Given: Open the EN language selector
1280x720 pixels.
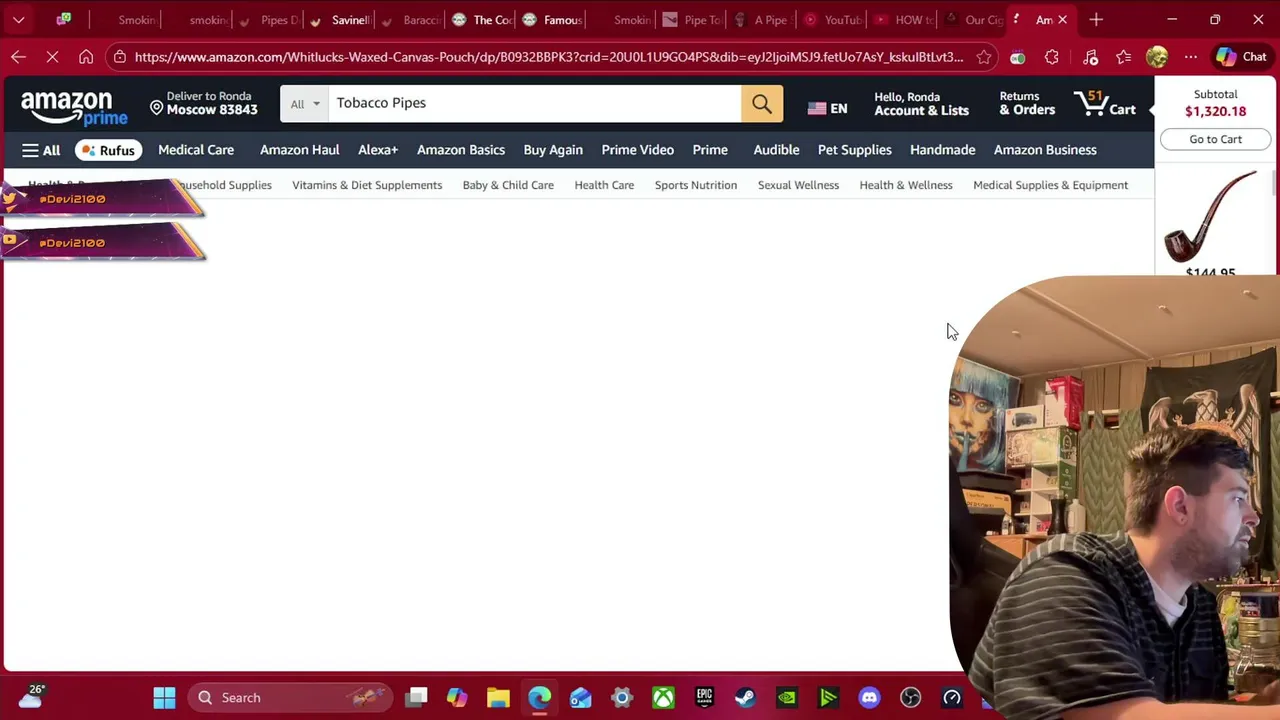Looking at the screenshot, I should [827, 108].
